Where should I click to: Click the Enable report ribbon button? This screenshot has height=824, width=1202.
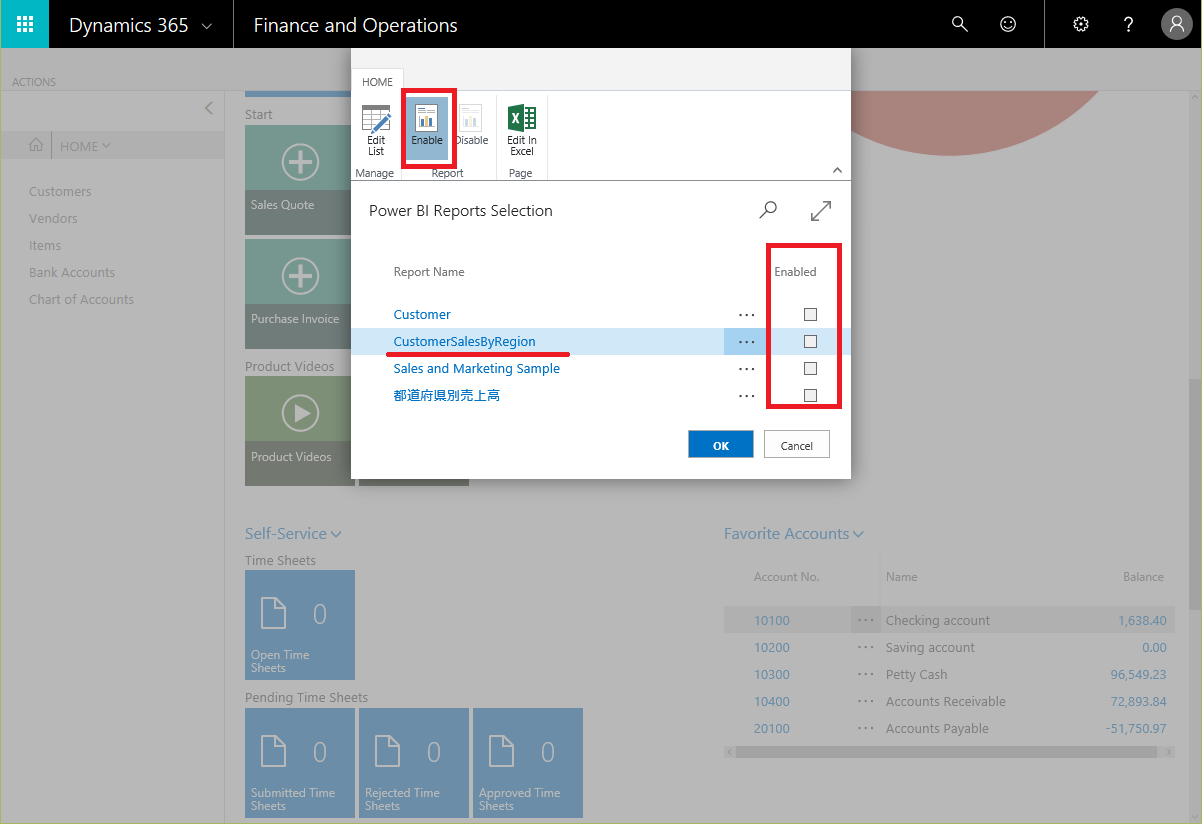point(427,128)
